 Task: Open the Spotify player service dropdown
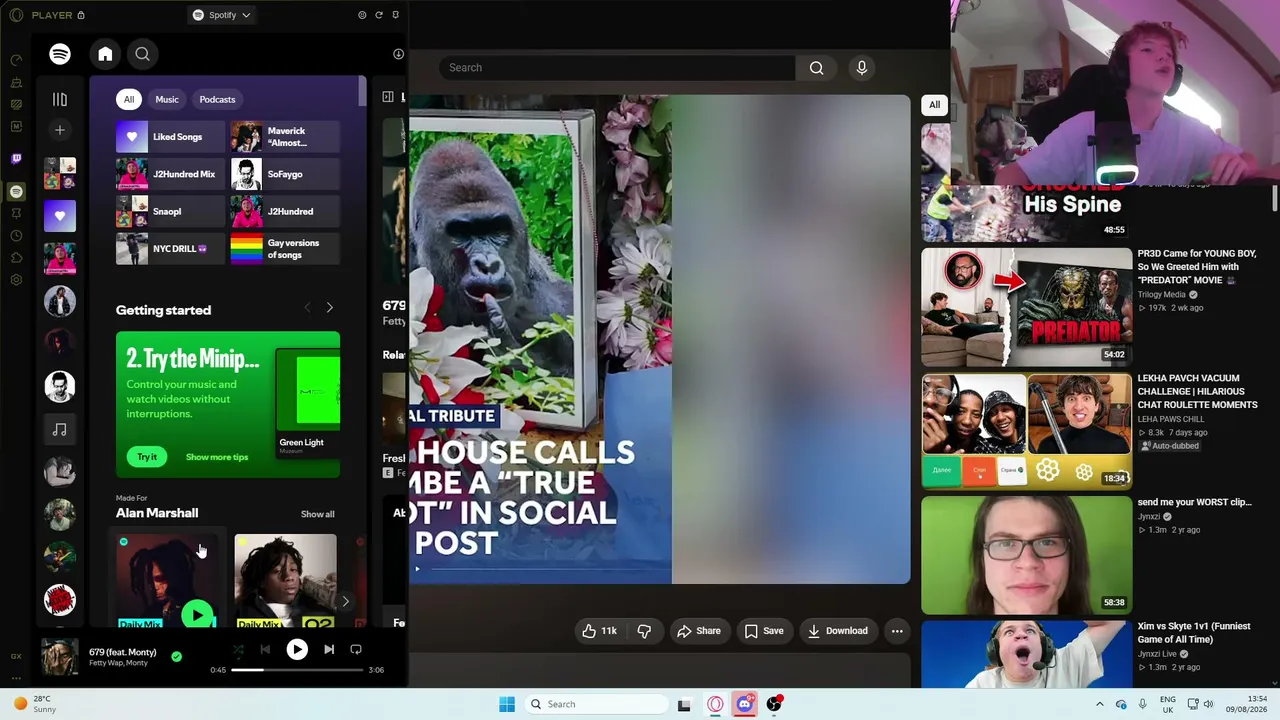tap(221, 15)
